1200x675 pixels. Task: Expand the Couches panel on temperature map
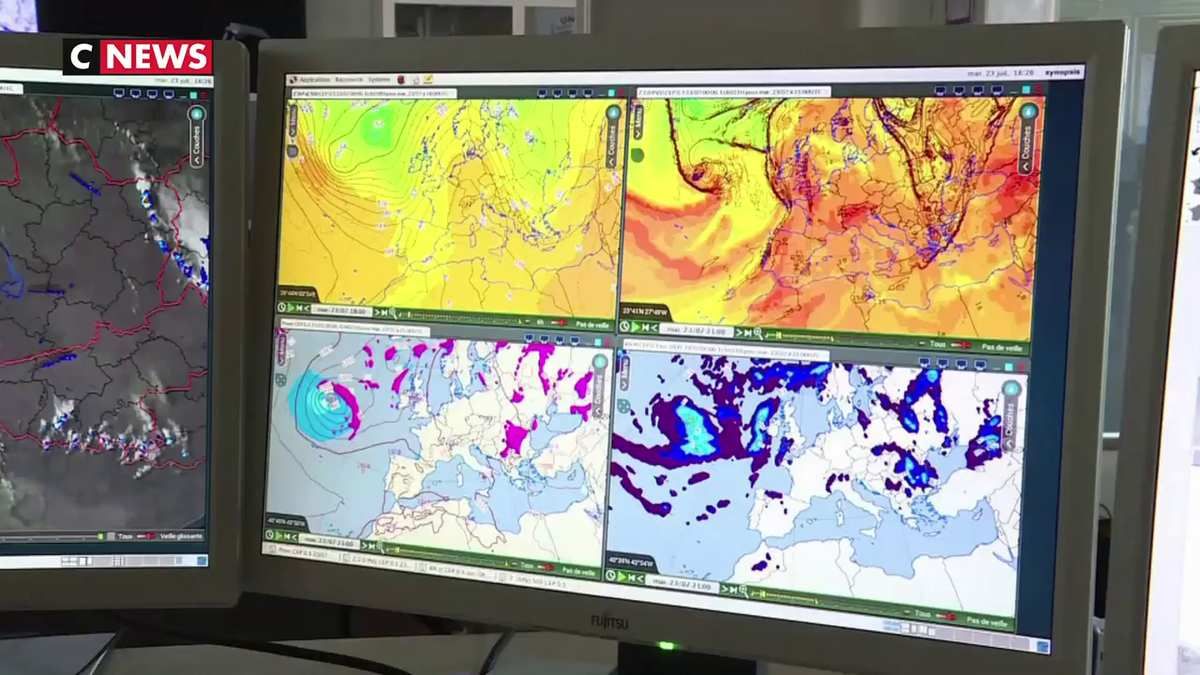click(1026, 148)
